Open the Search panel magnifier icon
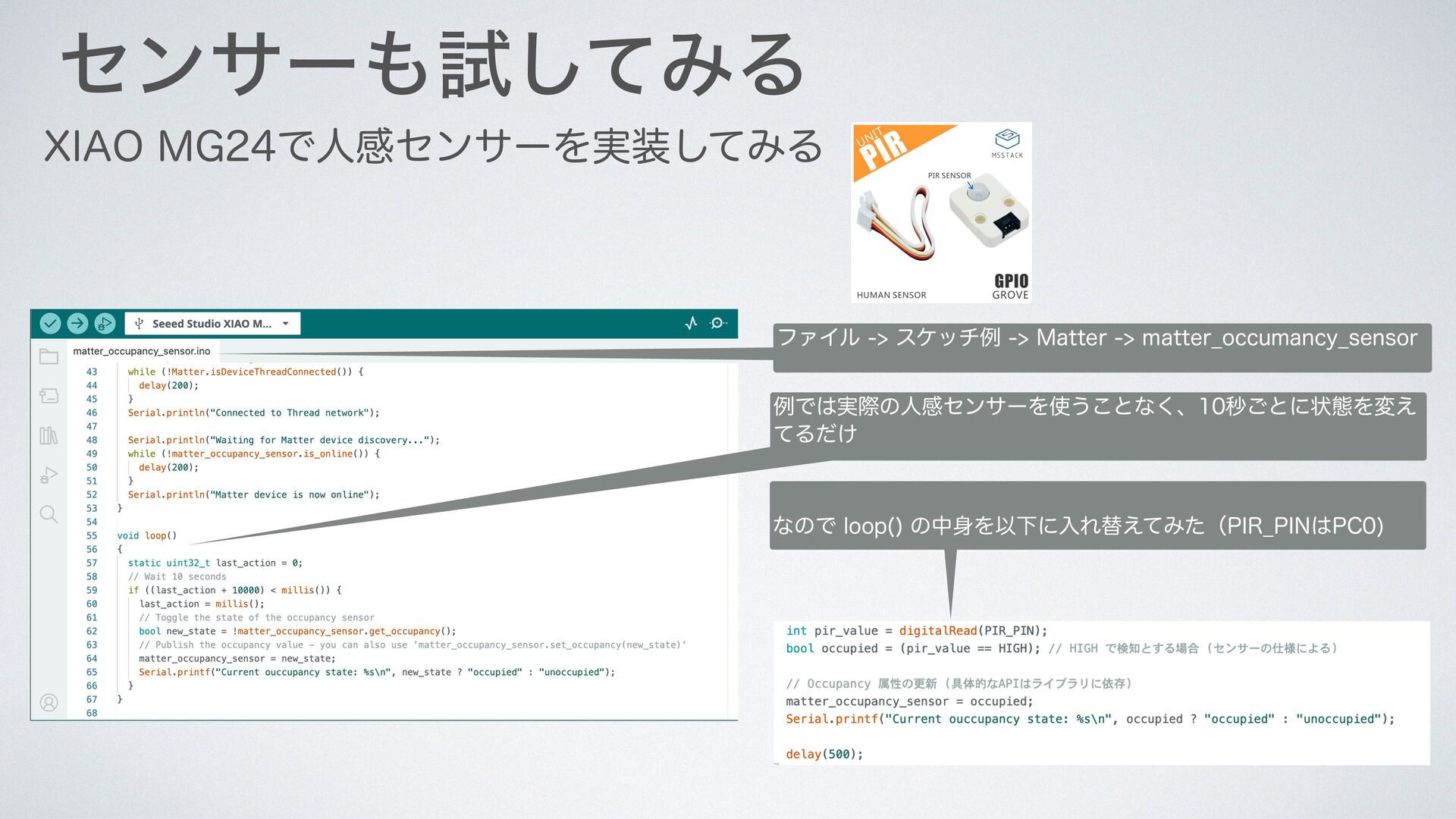Image resolution: width=1456 pixels, height=819 pixels. [49, 515]
